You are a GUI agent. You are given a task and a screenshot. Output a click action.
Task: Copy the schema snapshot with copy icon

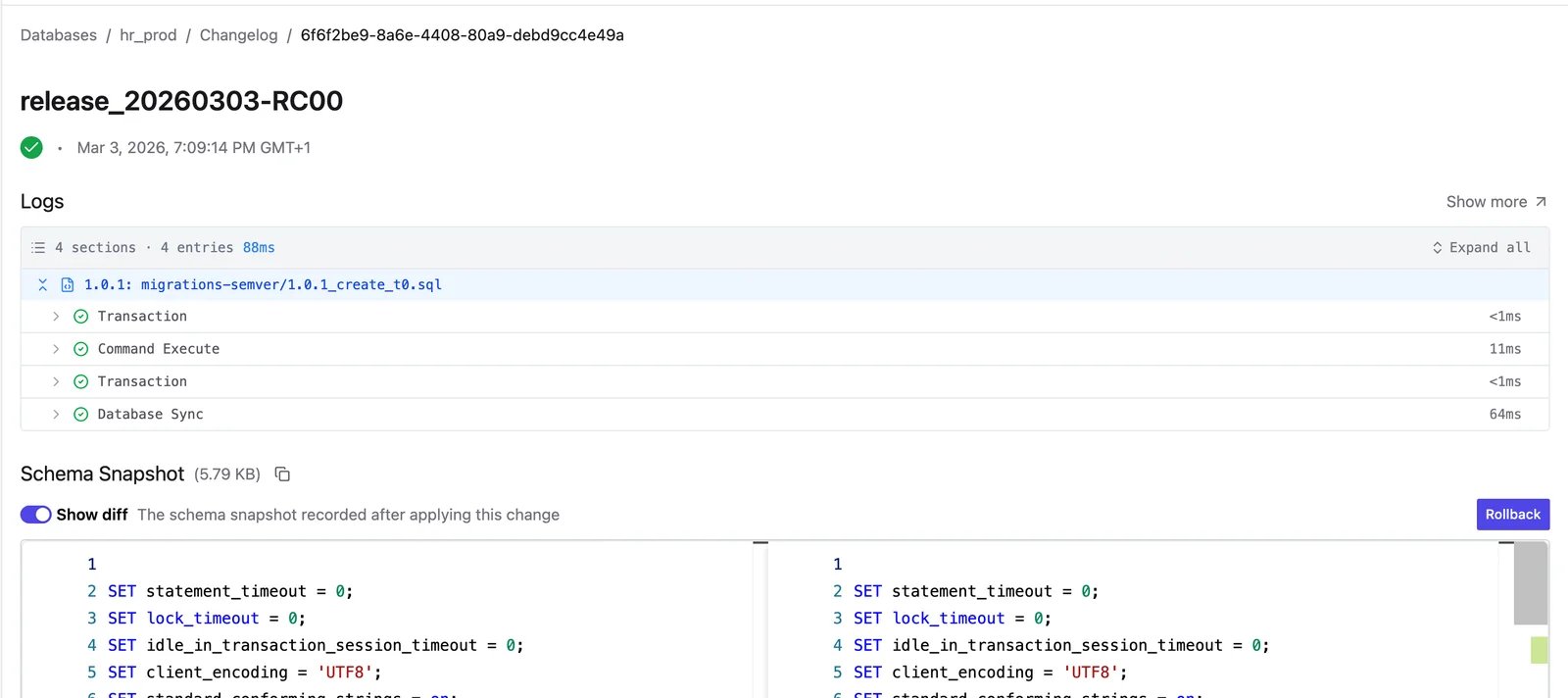[282, 474]
